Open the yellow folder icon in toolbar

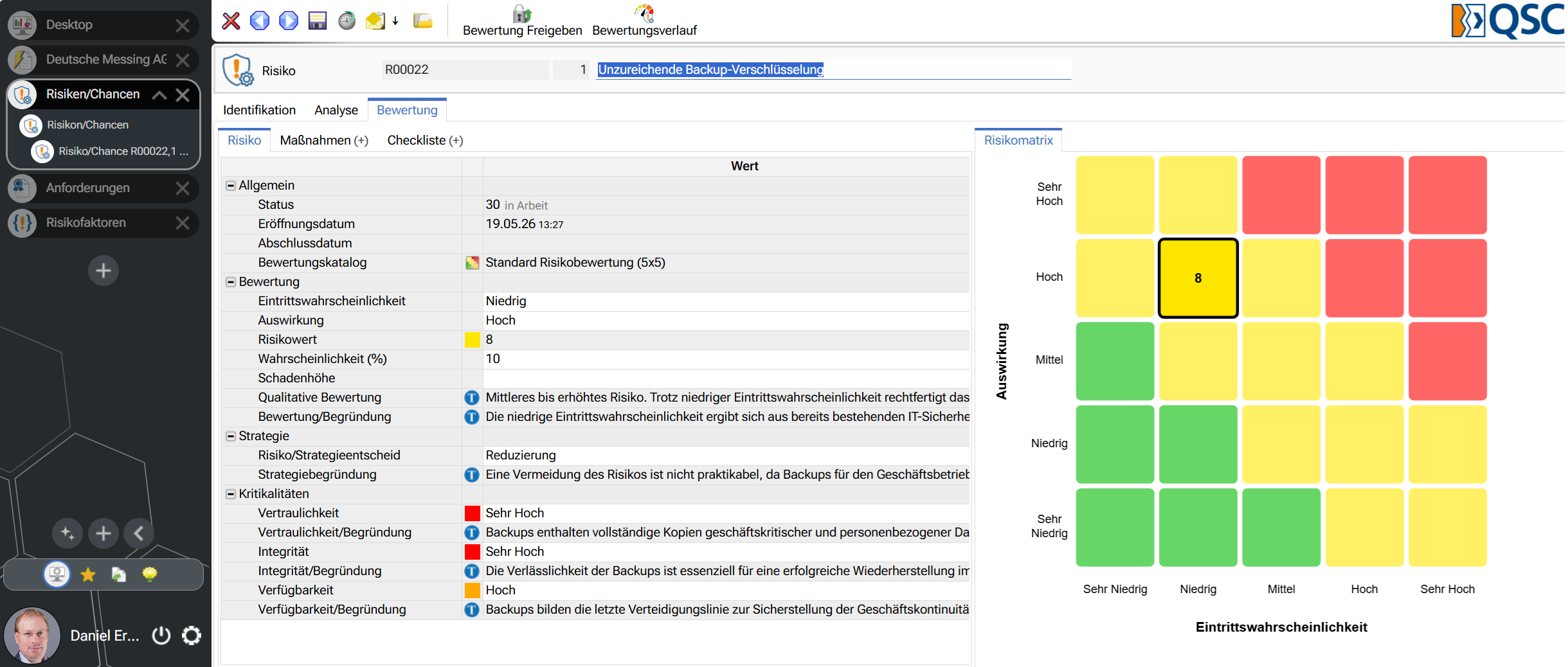coord(422,21)
